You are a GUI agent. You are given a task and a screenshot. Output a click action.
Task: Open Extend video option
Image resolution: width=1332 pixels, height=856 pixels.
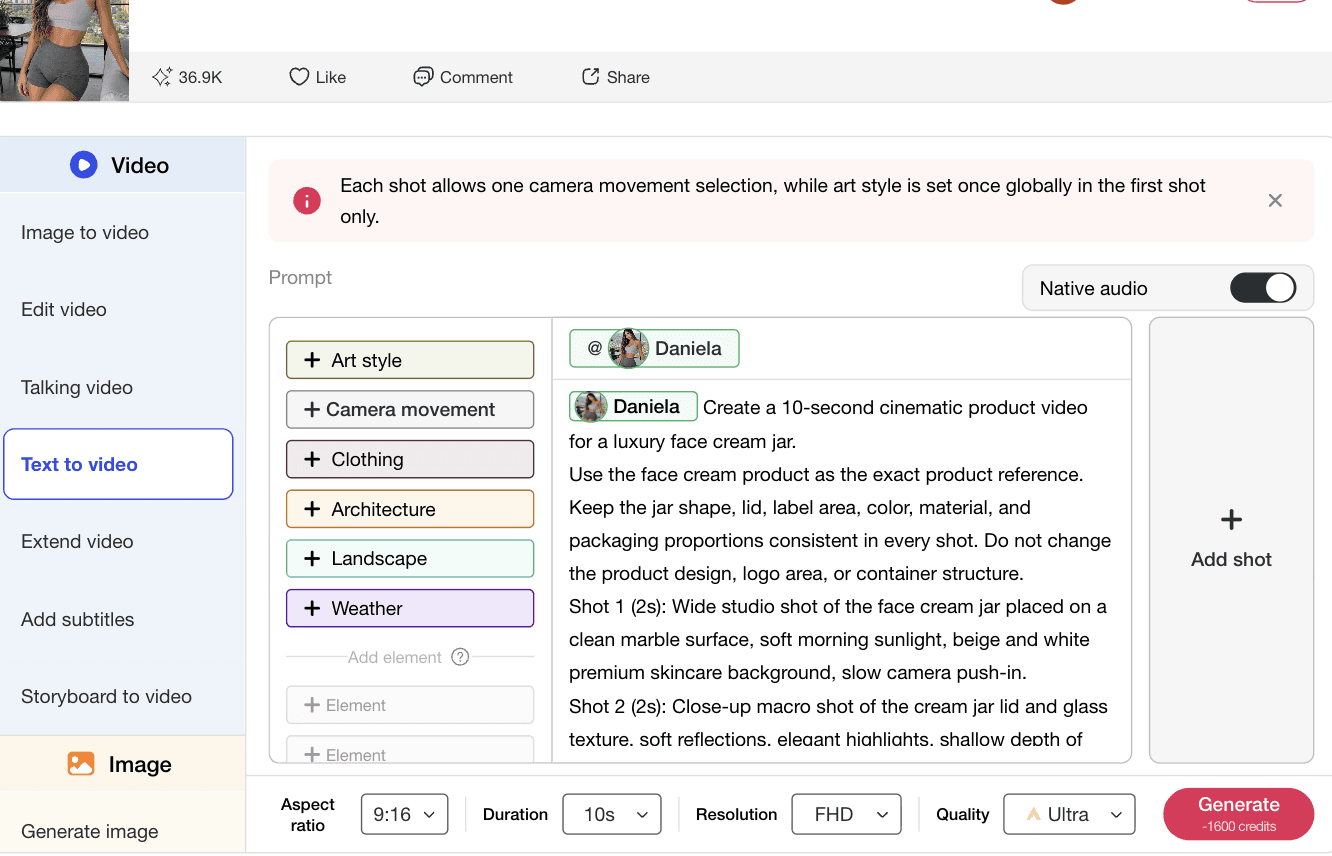tap(77, 541)
